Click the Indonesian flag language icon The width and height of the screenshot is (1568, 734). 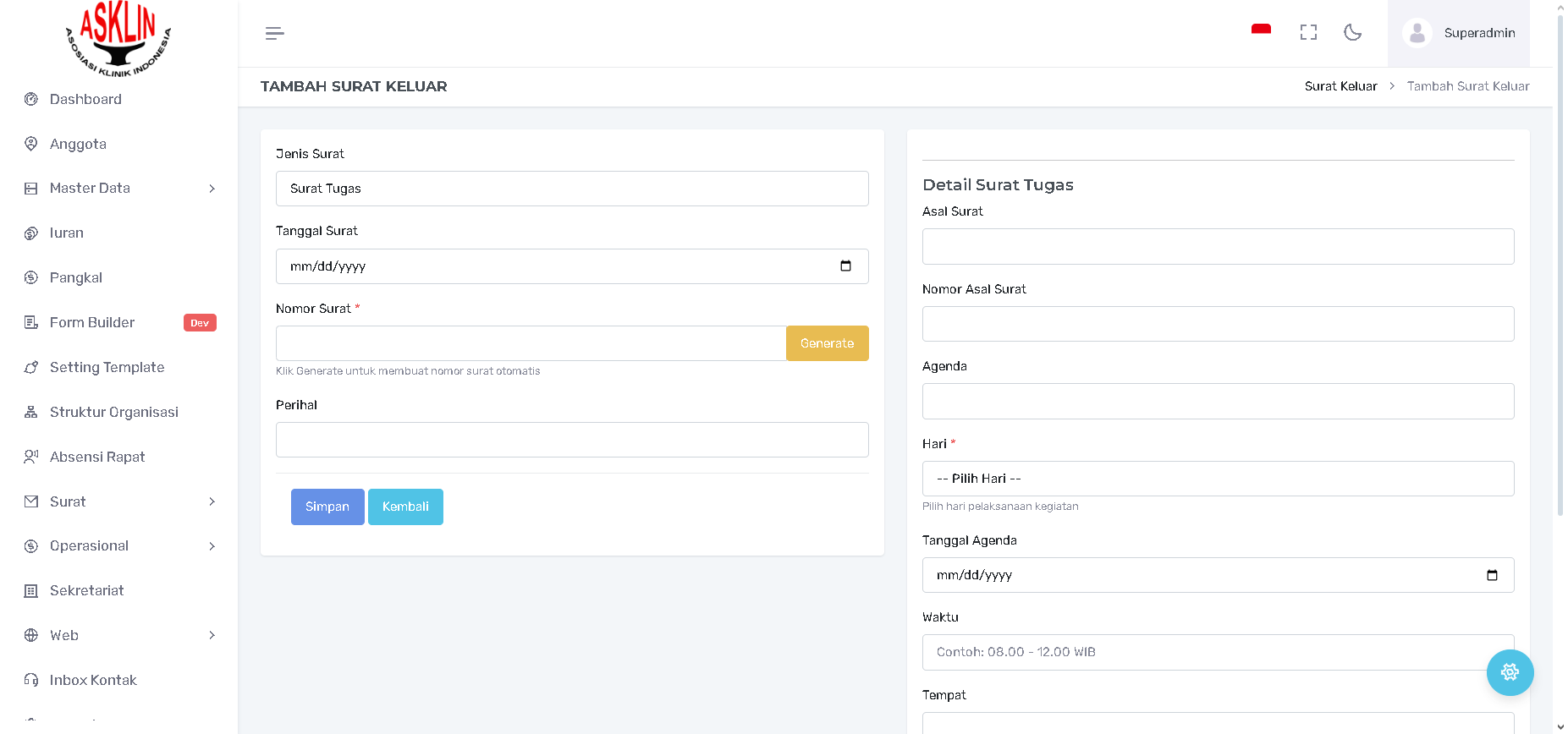click(1261, 31)
